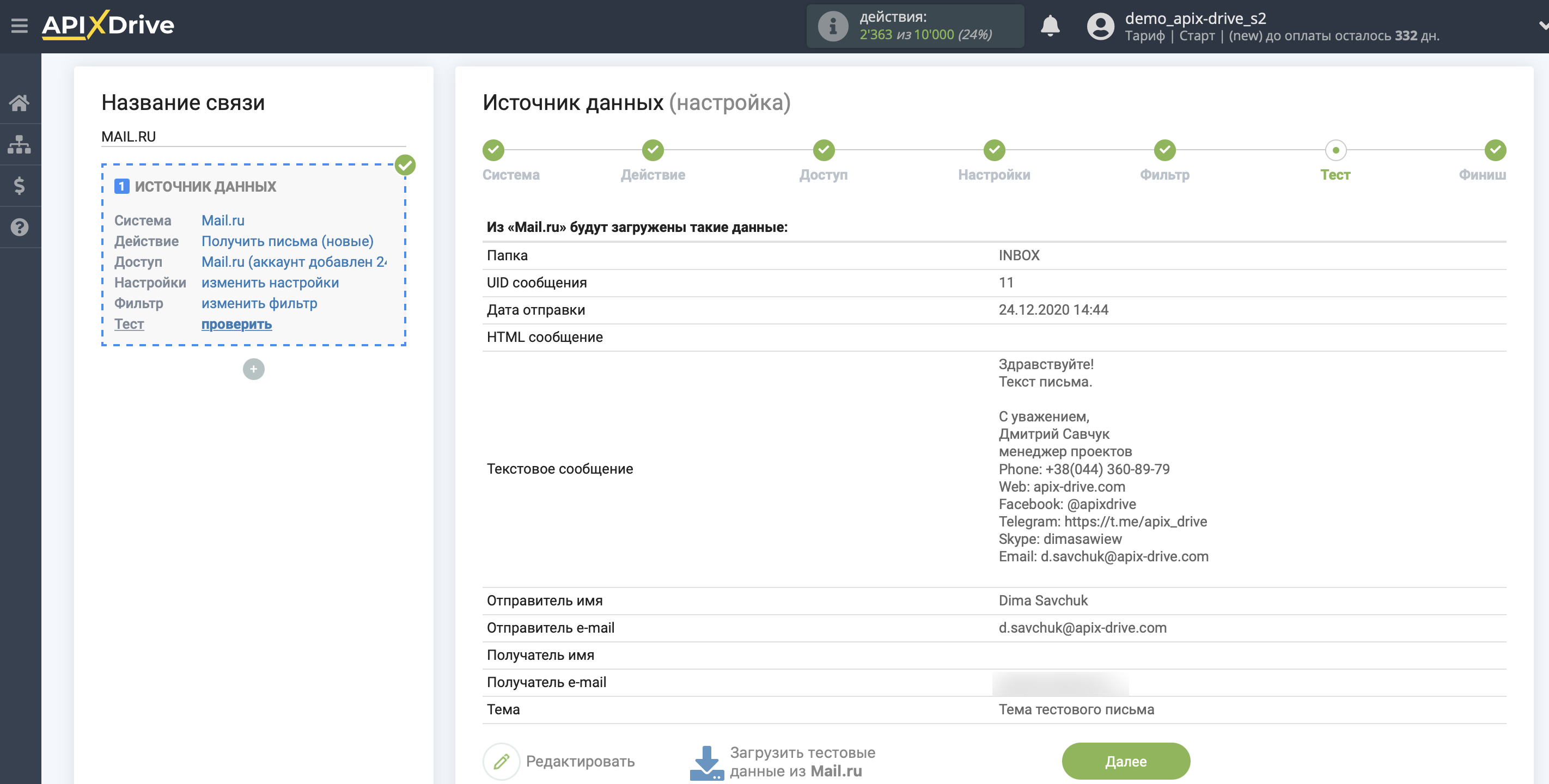1549x784 pixels.
Task: Click изменить настройки link
Action: click(270, 283)
